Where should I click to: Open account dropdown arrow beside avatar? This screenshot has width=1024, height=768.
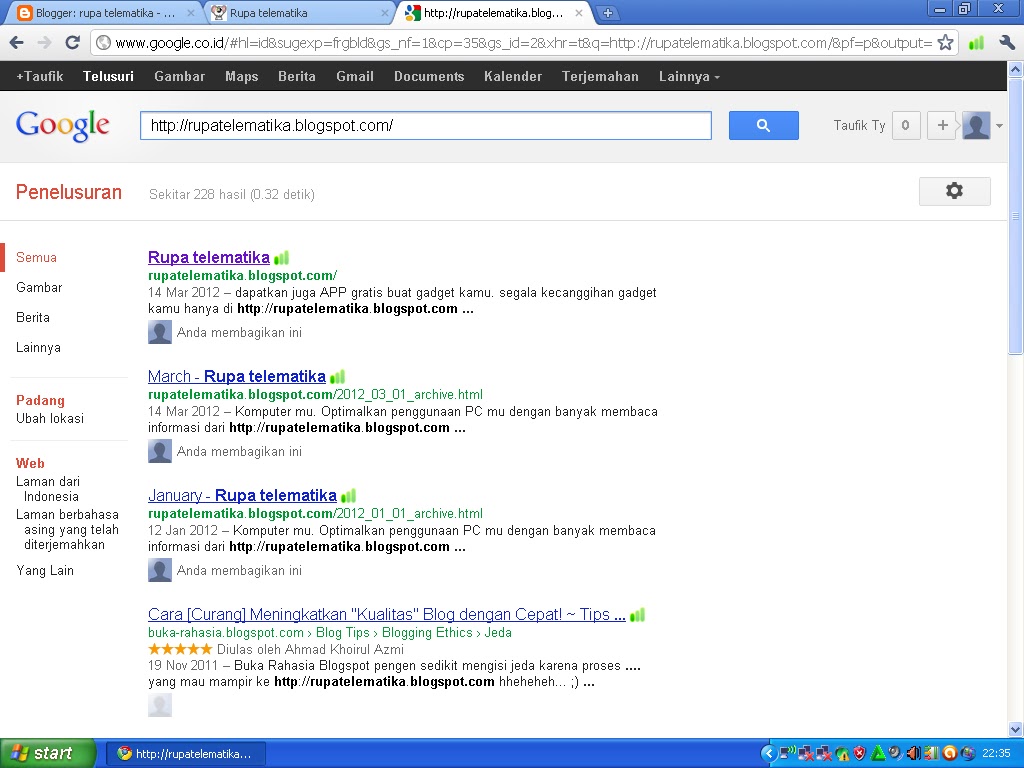pyautogui.click(x=999, y=125)
